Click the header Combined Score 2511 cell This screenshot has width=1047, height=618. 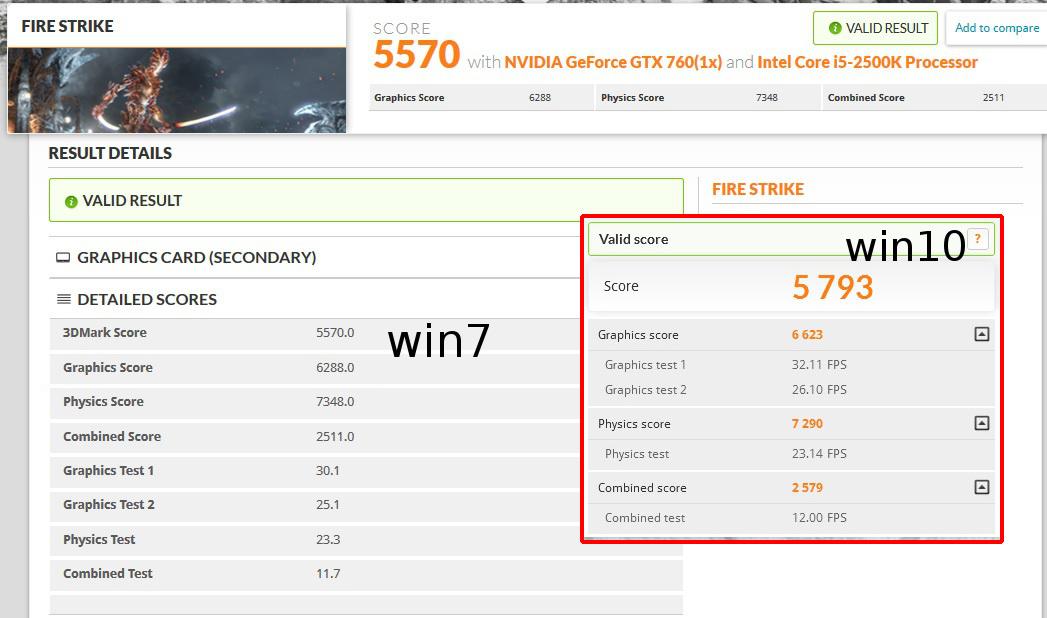click(x=933, y=97)
